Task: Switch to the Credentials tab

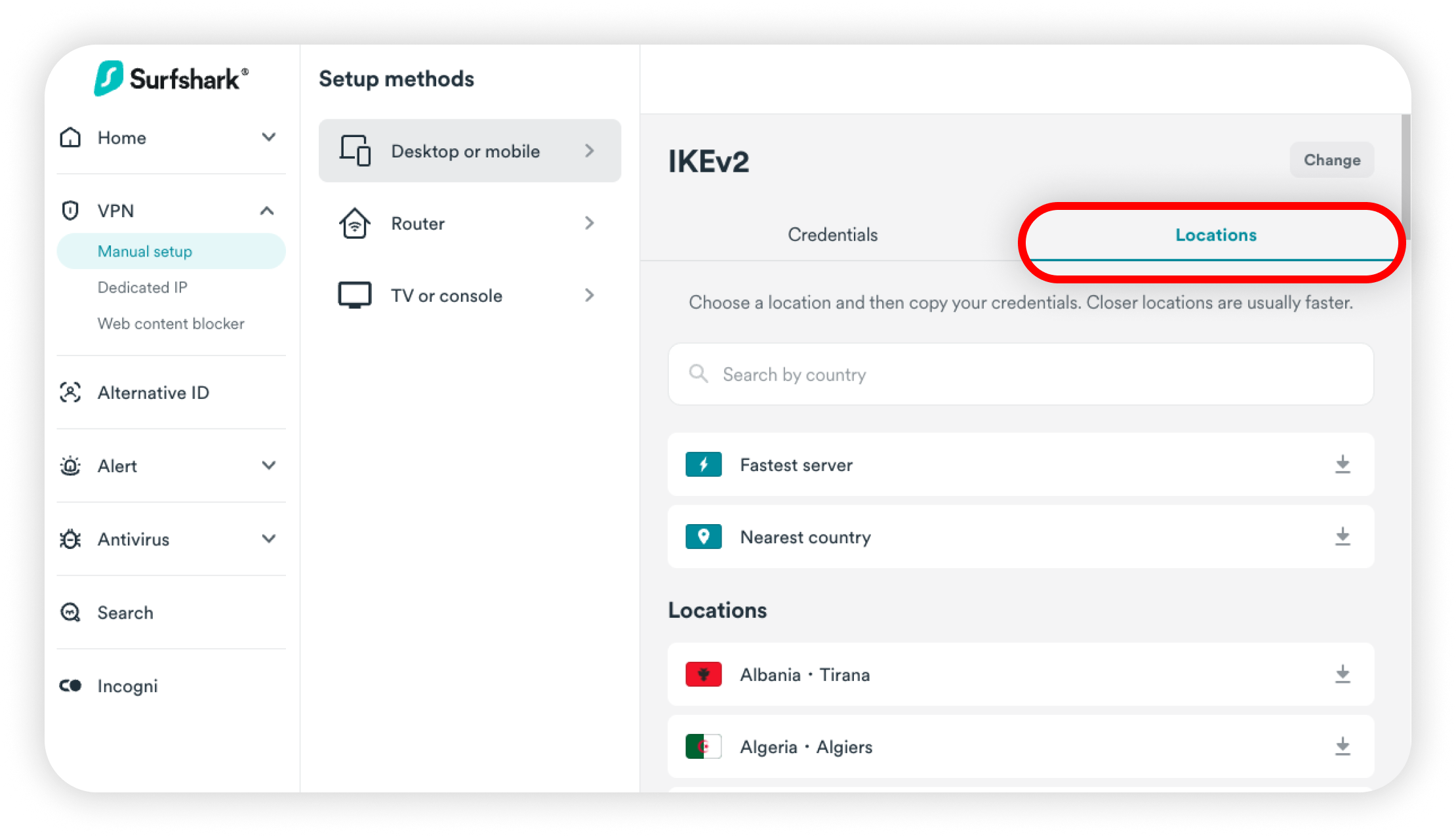Action: (832, 235)
